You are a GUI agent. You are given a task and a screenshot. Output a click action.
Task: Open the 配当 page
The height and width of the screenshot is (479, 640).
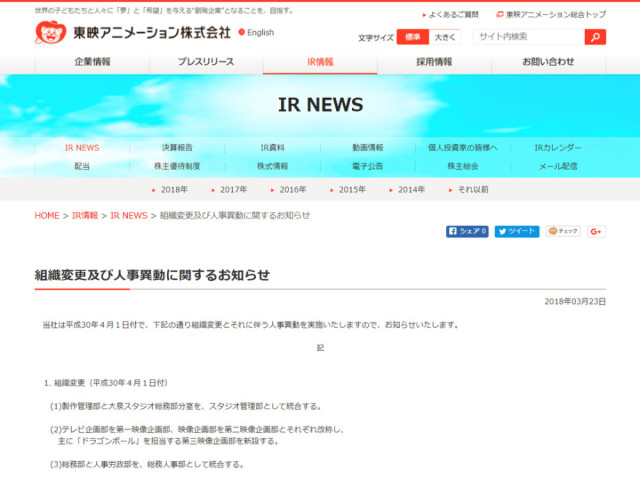[x=82, y=166]
